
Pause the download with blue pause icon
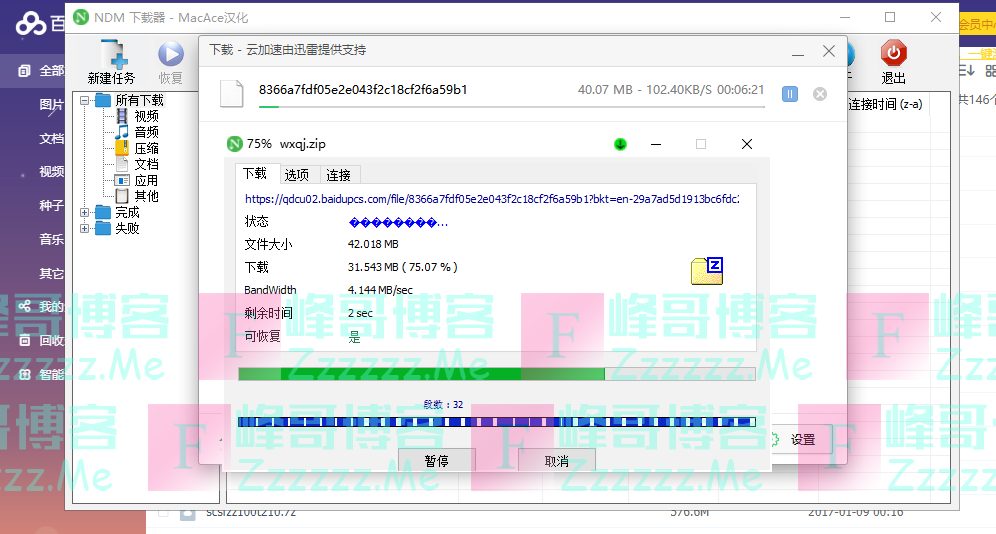(790, 93)
